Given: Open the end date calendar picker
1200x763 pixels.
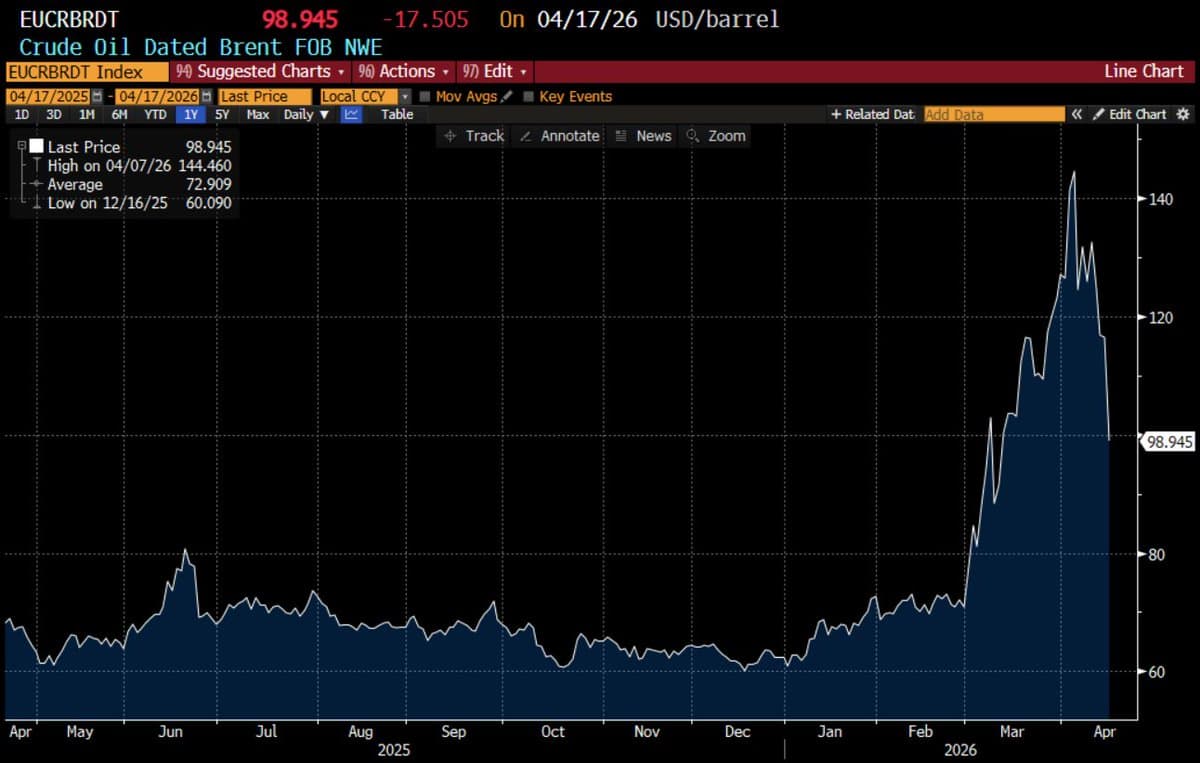Looking at the screenshot, I should pyautogui.click(x=206, y=97).
